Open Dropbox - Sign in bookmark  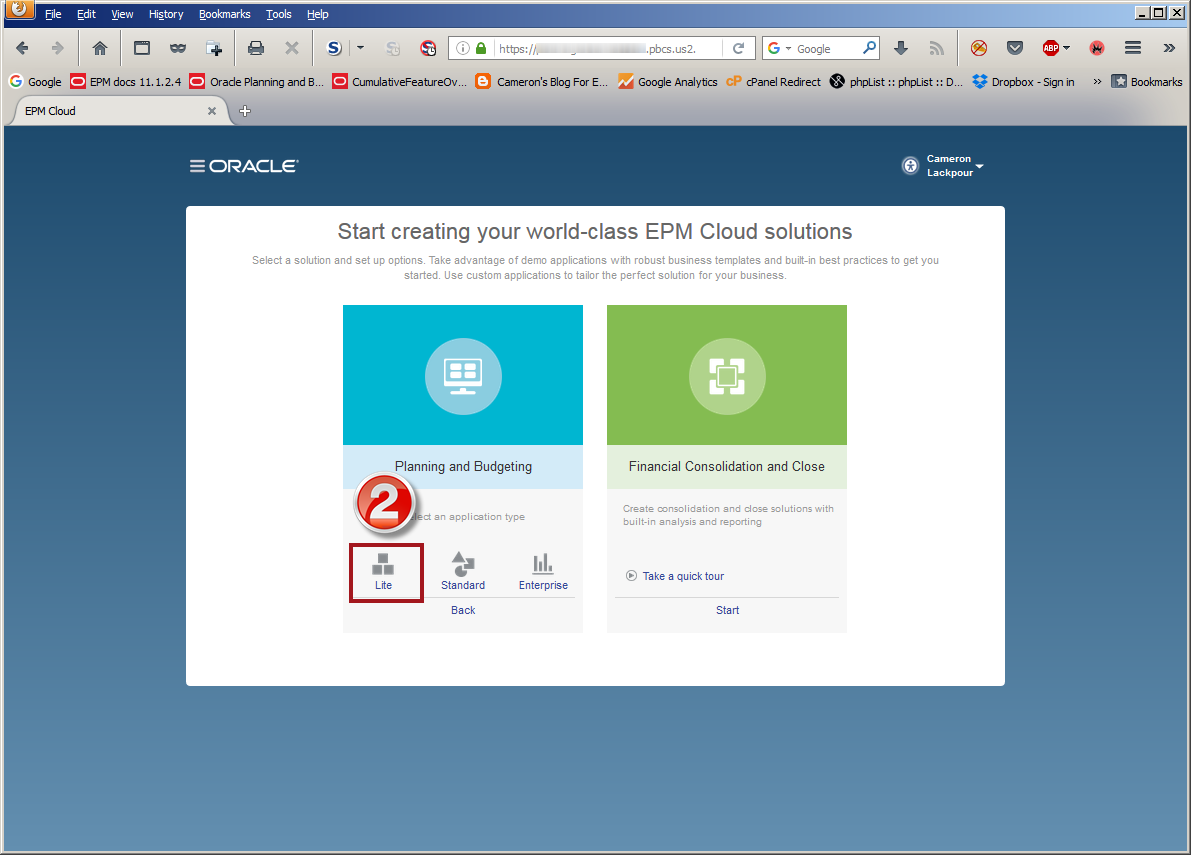coord(1023,81)
